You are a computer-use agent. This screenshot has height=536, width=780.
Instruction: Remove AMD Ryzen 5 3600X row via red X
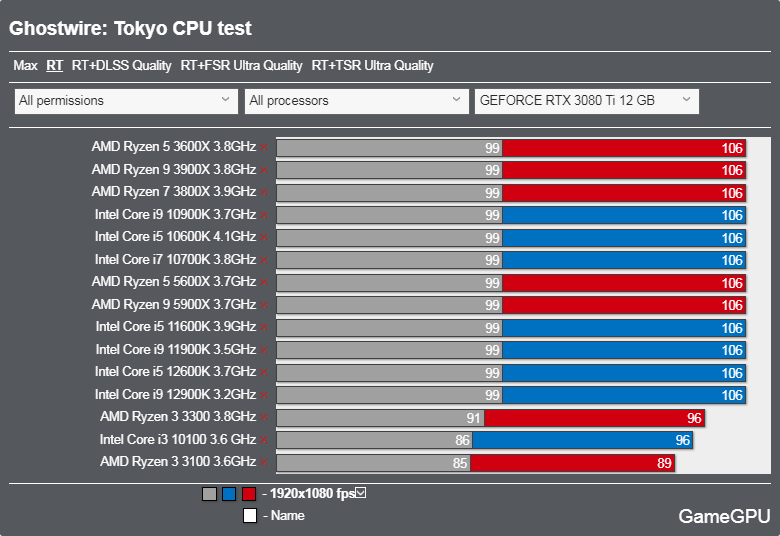pos(264,147)
